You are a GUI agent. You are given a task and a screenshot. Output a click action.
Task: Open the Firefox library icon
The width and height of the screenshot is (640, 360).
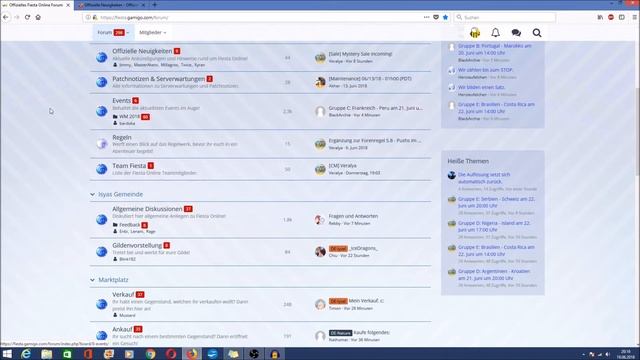click(600, 17)
